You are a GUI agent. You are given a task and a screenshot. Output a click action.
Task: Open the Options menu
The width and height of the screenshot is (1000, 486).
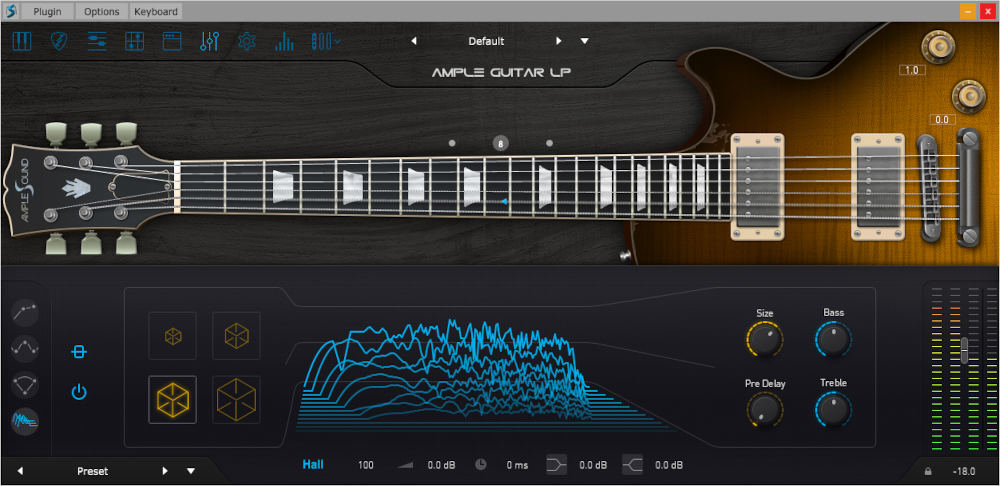click(x=101, y=11)
